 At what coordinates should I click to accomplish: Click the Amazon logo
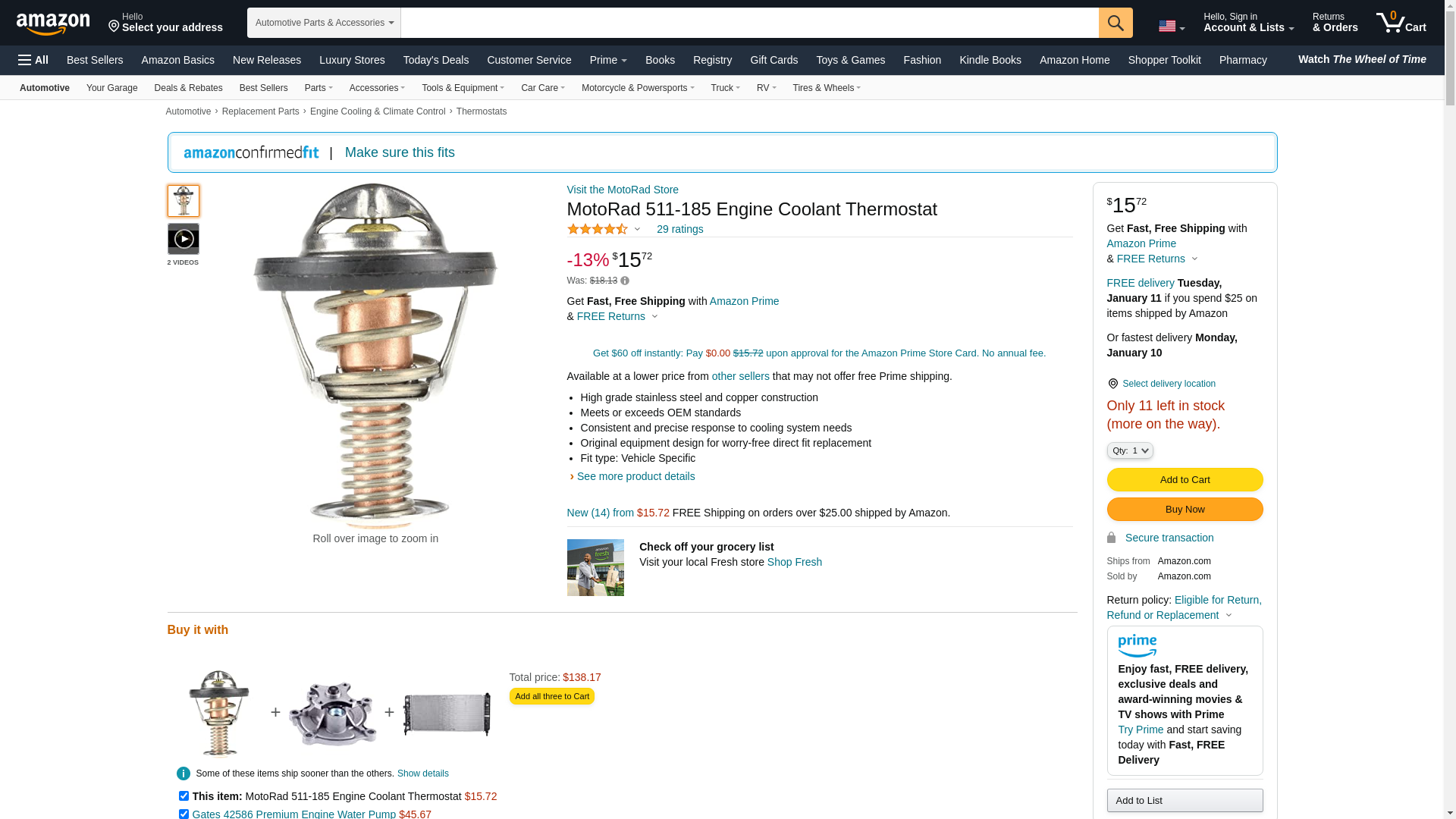(x=53, y=24)
